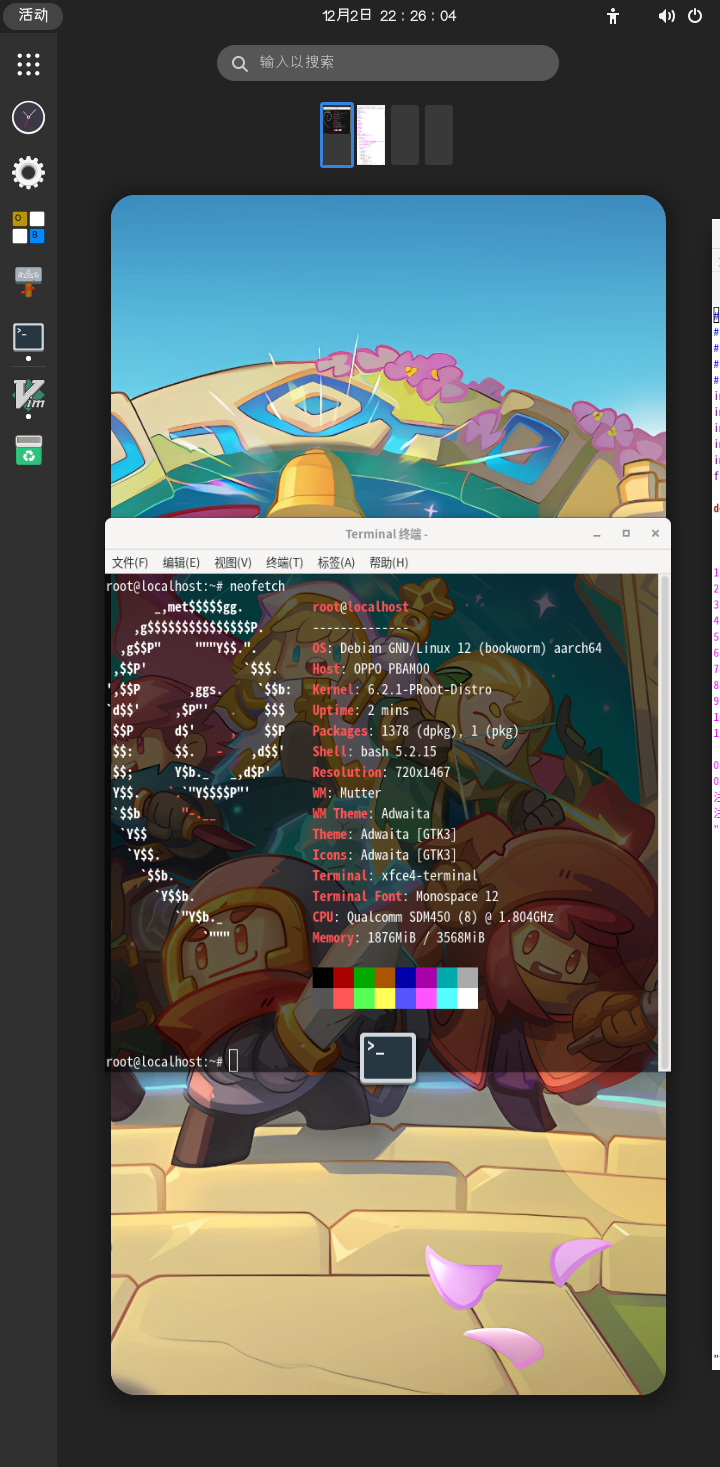Click the "CPU: Qualcomm SDM450" line
Viewport: 720px width, 1467px height.
[x=433, y=917]
